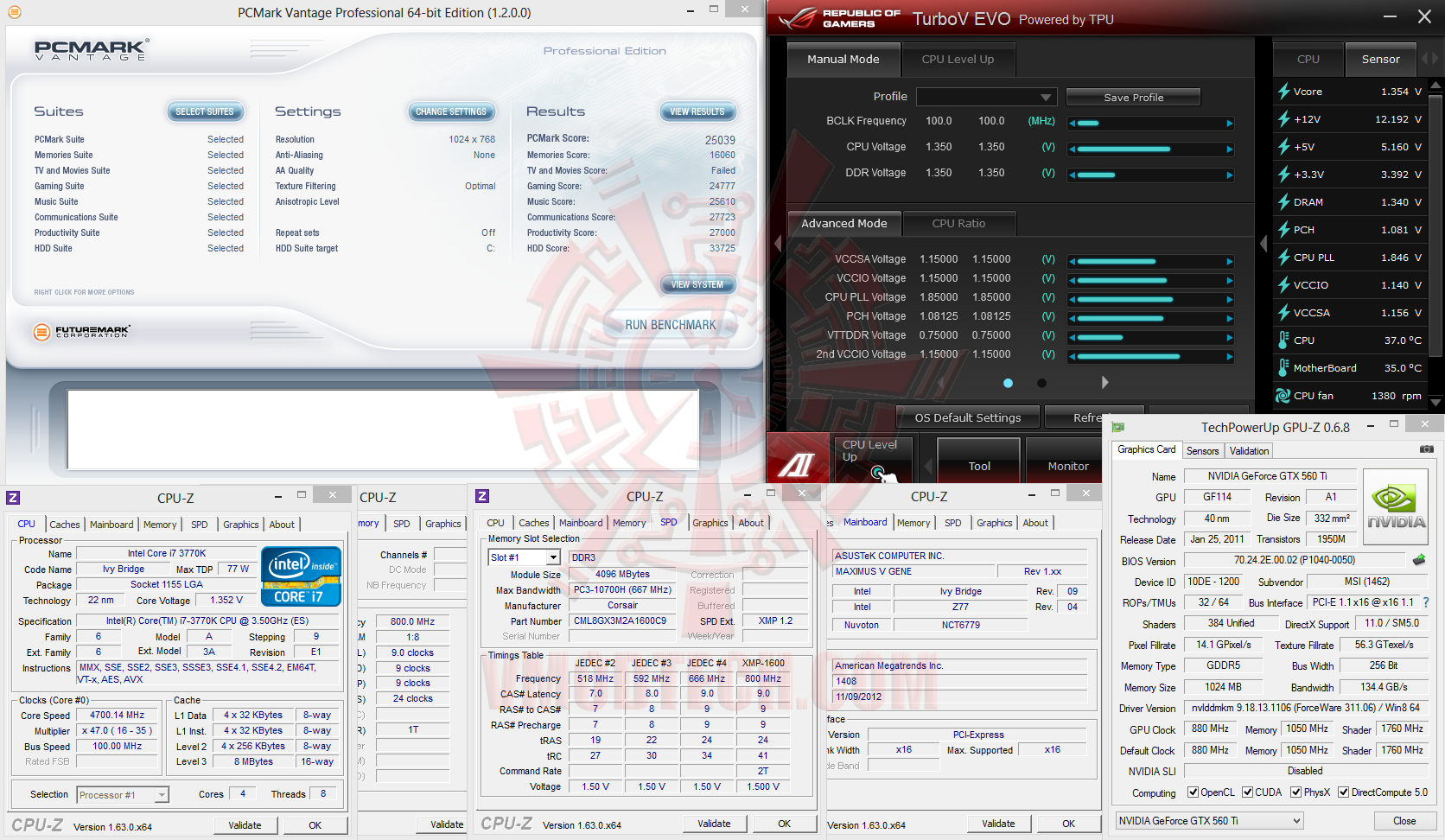Viewport: 1445px width, 840px height.
Task: Click the GPU-Z Name field value
Action: (x=1268, y=476)
